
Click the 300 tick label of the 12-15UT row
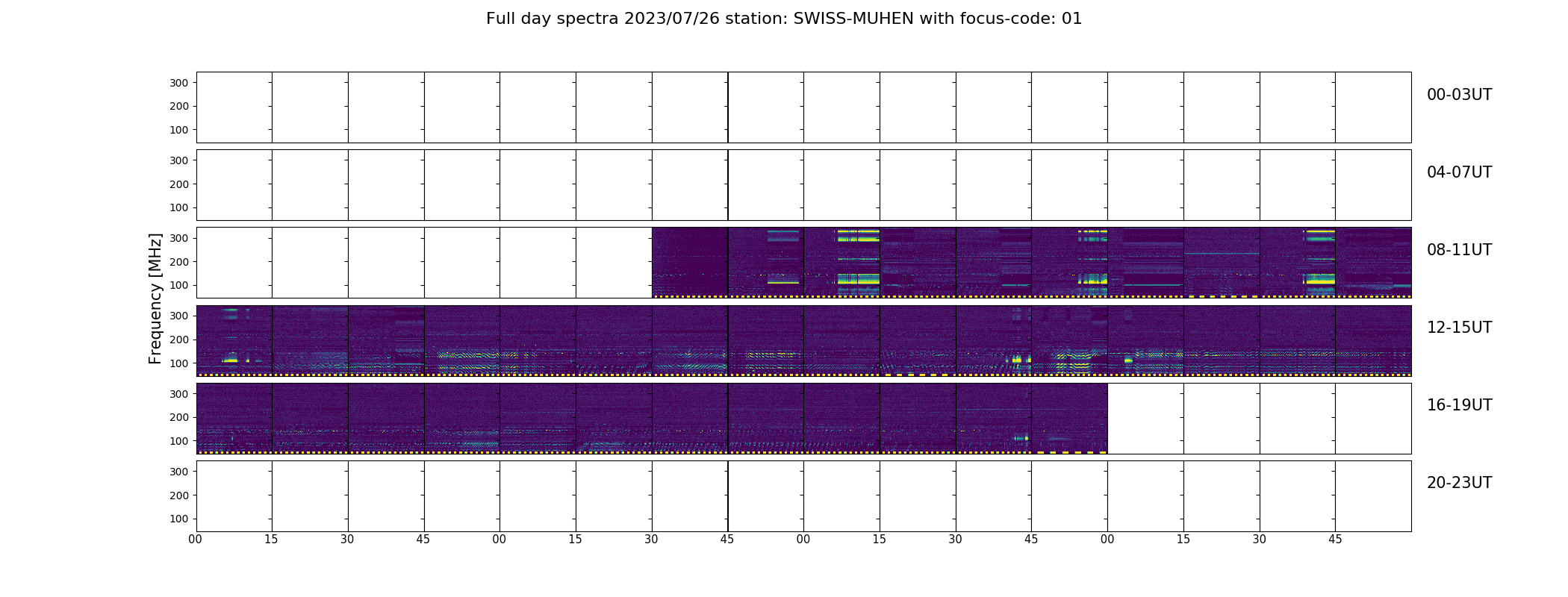pyautogui.click(x=179, y=316)
